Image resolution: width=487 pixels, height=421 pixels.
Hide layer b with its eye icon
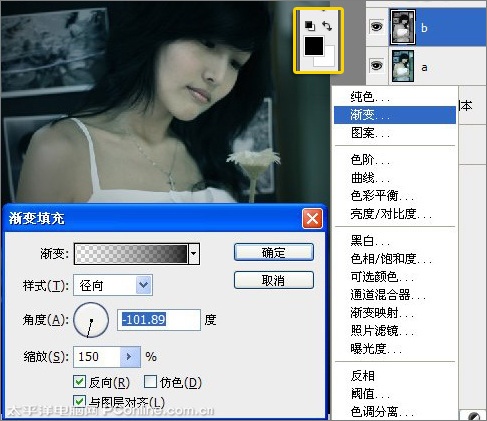coord(377,27)
